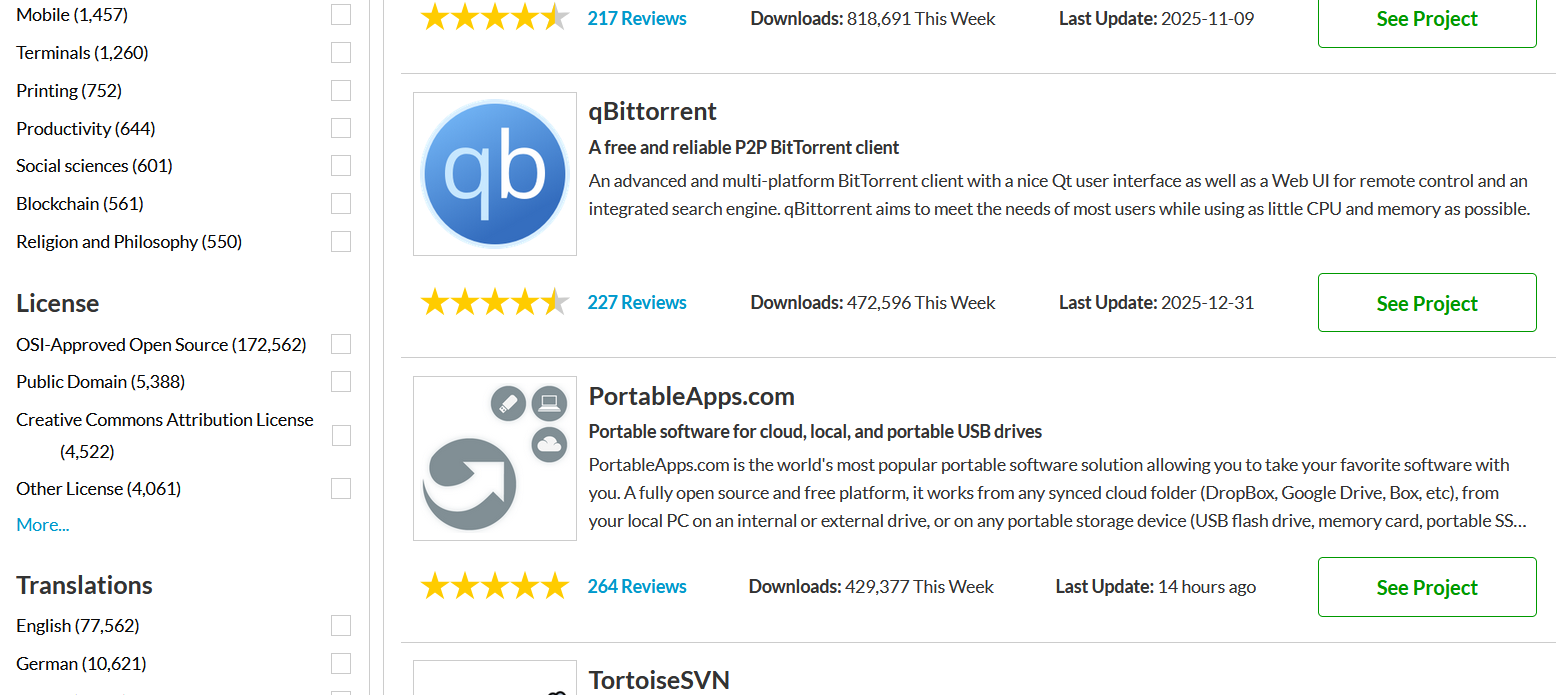
Task: Toggle the Productivity category checkbox
Action: tap(341, 129)
